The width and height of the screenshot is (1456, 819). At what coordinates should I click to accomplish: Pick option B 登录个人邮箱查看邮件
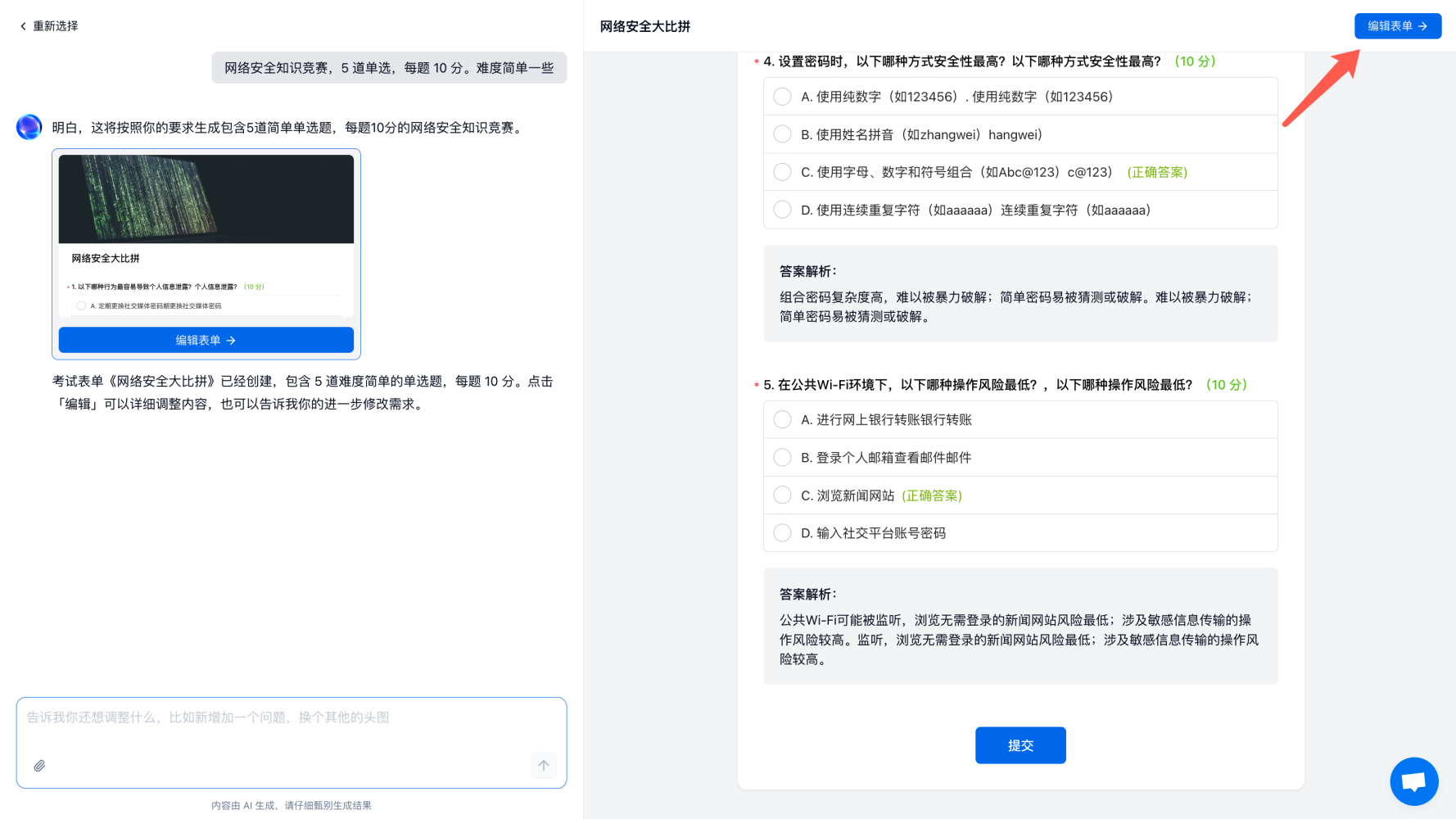[783, 457]
